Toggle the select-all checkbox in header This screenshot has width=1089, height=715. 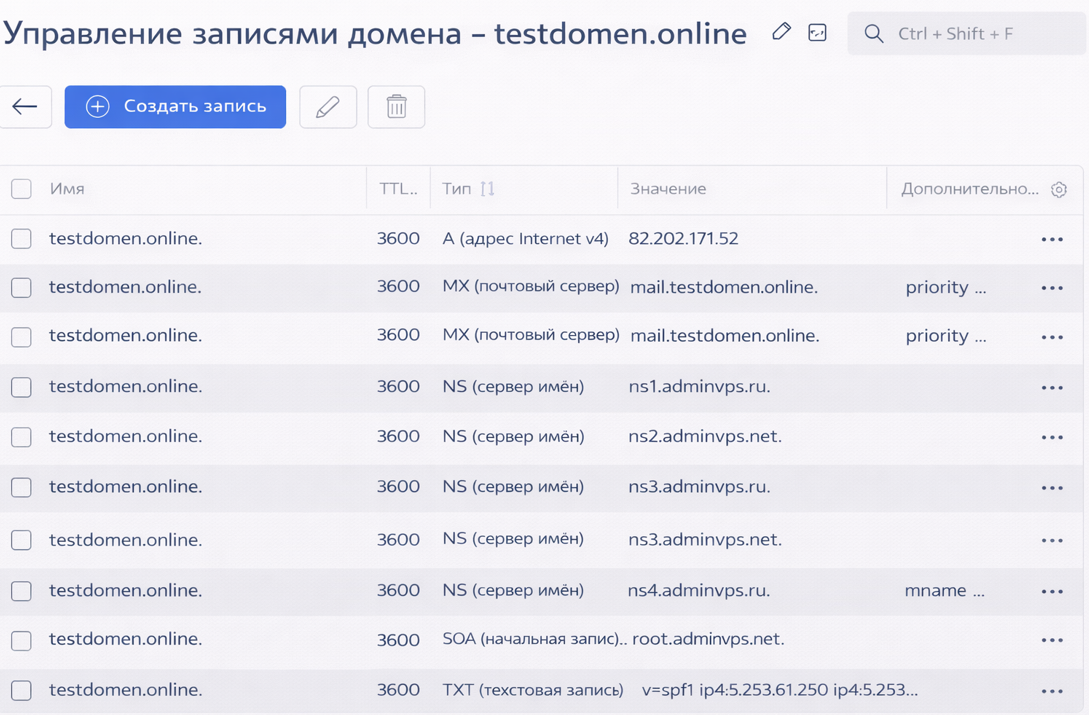[21, 189]
